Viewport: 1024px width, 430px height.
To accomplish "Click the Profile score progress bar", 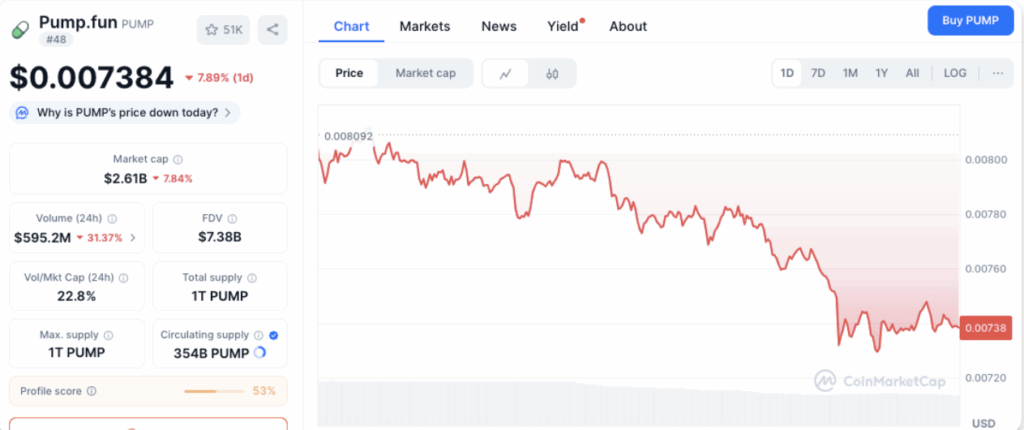I will (x=214, y=391).
